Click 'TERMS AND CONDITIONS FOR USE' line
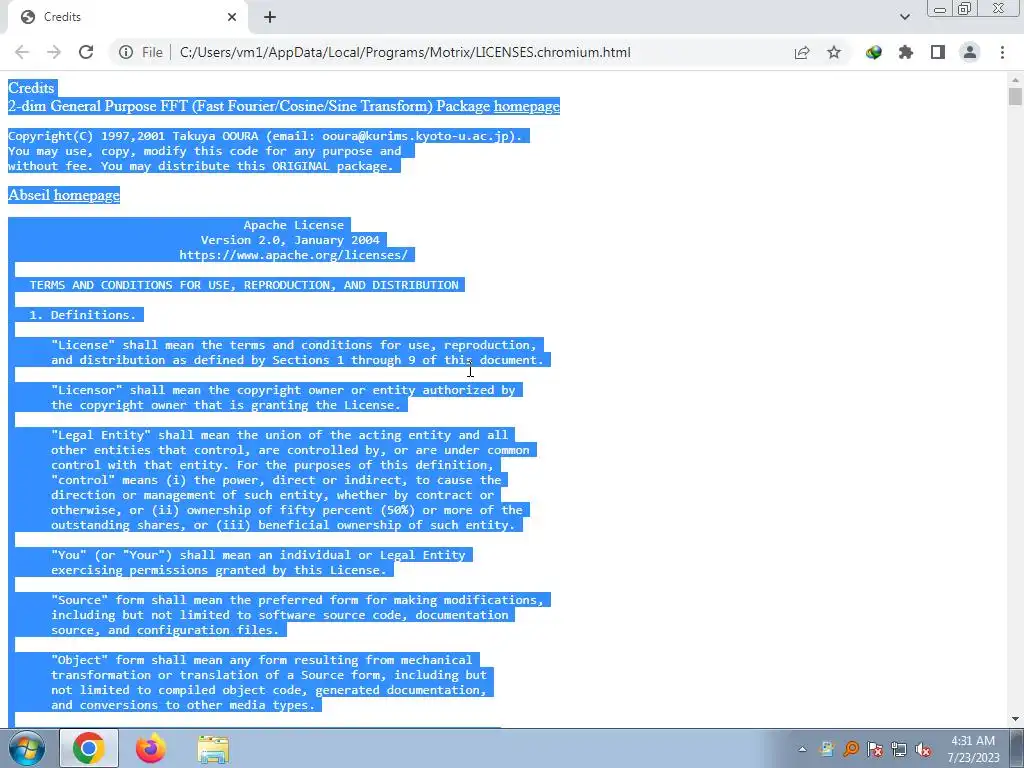Viewport: 1024px width, 768px height. click(x=244, y=285)
